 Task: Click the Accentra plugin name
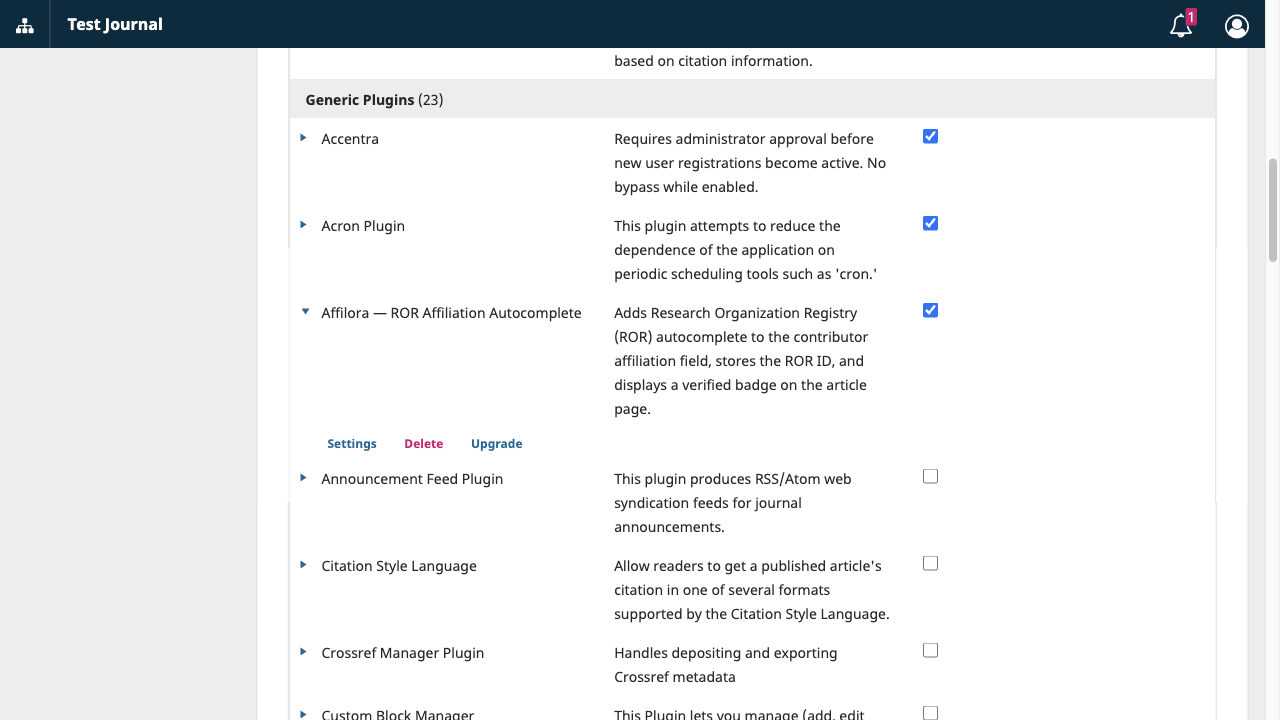(x=350, y=139)
